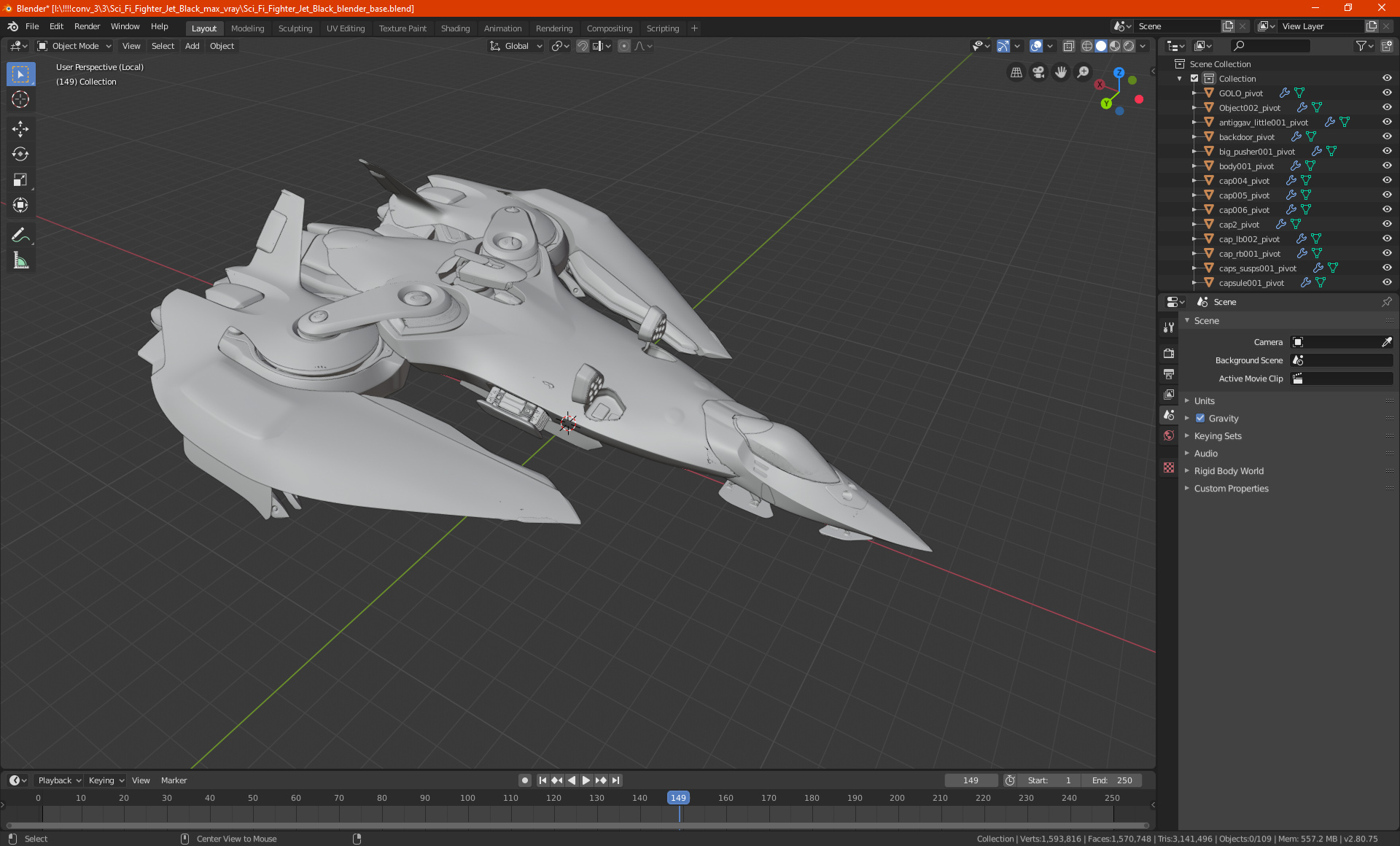Expand the Units panel

1204,401
